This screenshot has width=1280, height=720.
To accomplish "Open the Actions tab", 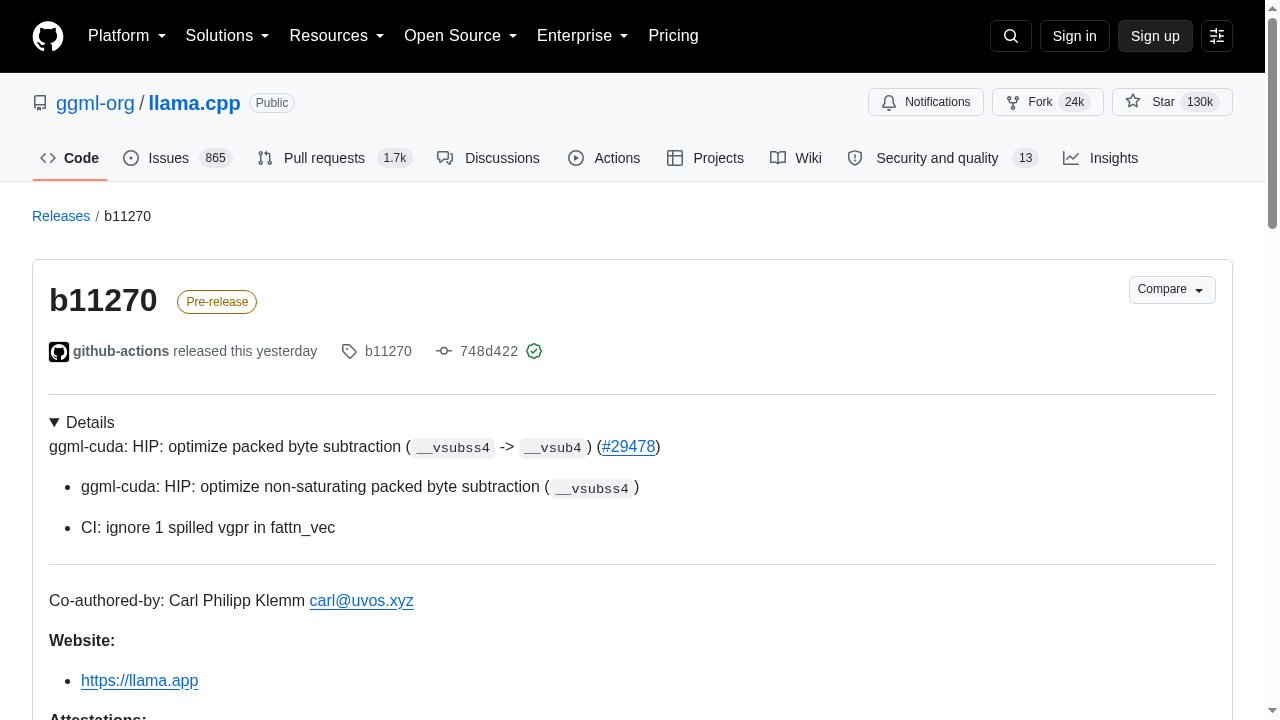I will pos(604,158).
